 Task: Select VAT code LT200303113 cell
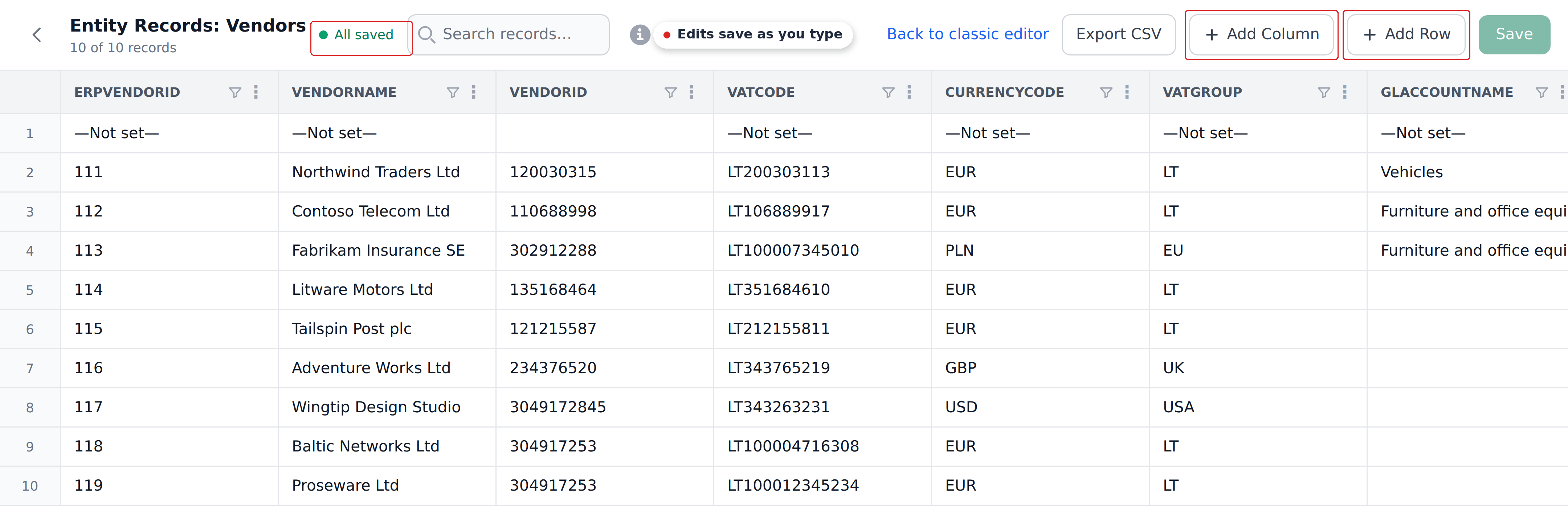pyautogui.click(x=822, y=173)
